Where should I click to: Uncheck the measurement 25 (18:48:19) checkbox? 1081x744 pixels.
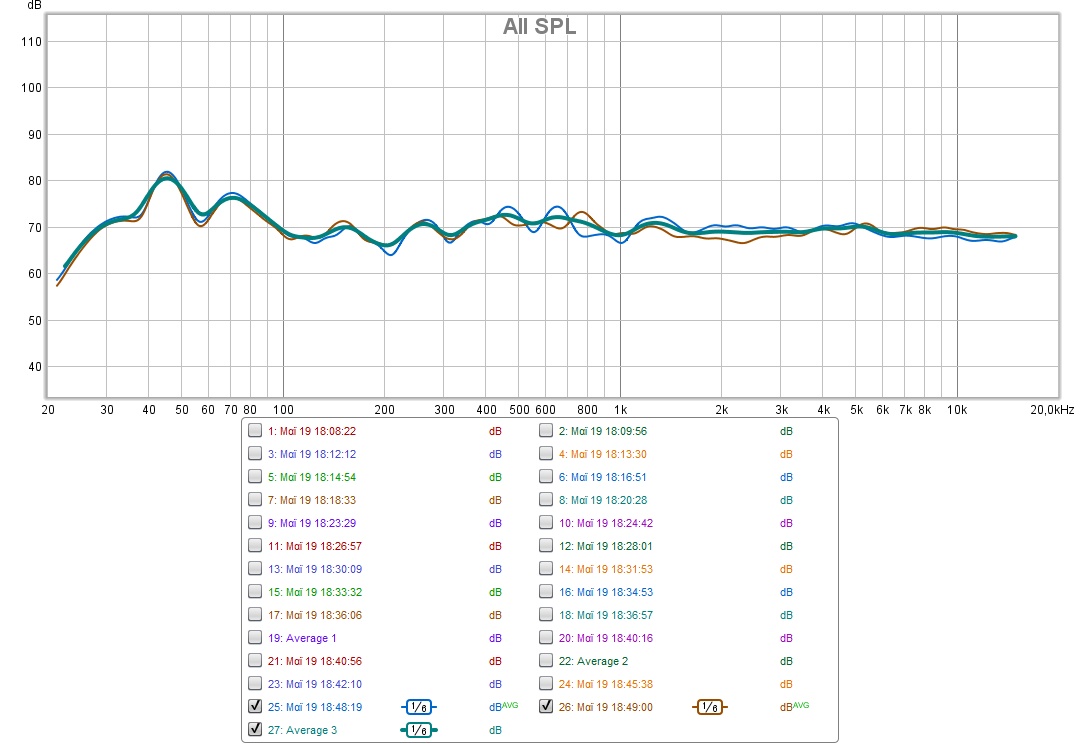[x=255, y=707]
